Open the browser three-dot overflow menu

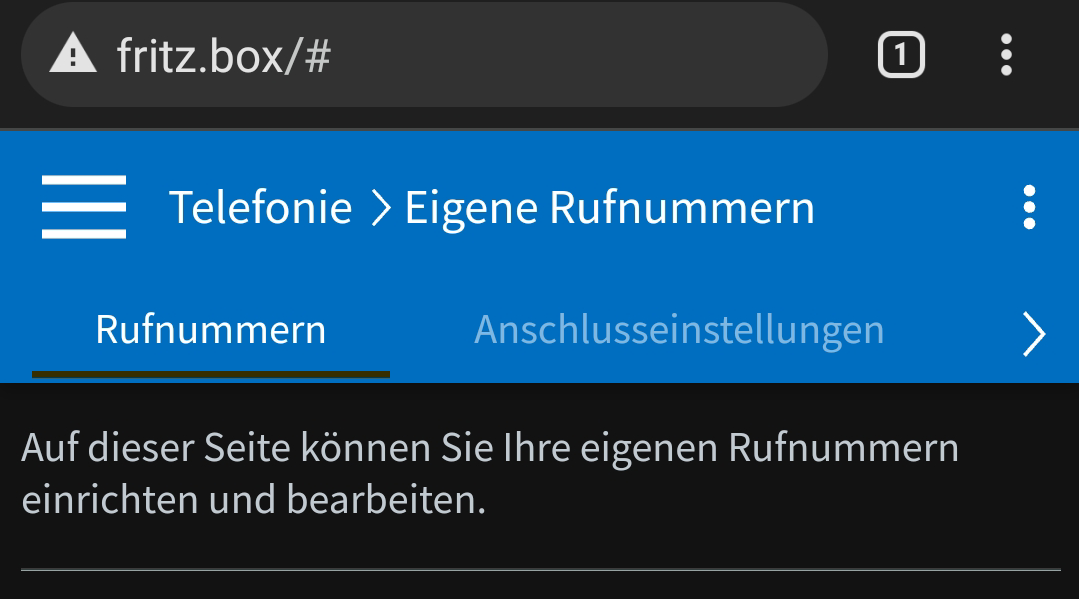pos(1006,55)
